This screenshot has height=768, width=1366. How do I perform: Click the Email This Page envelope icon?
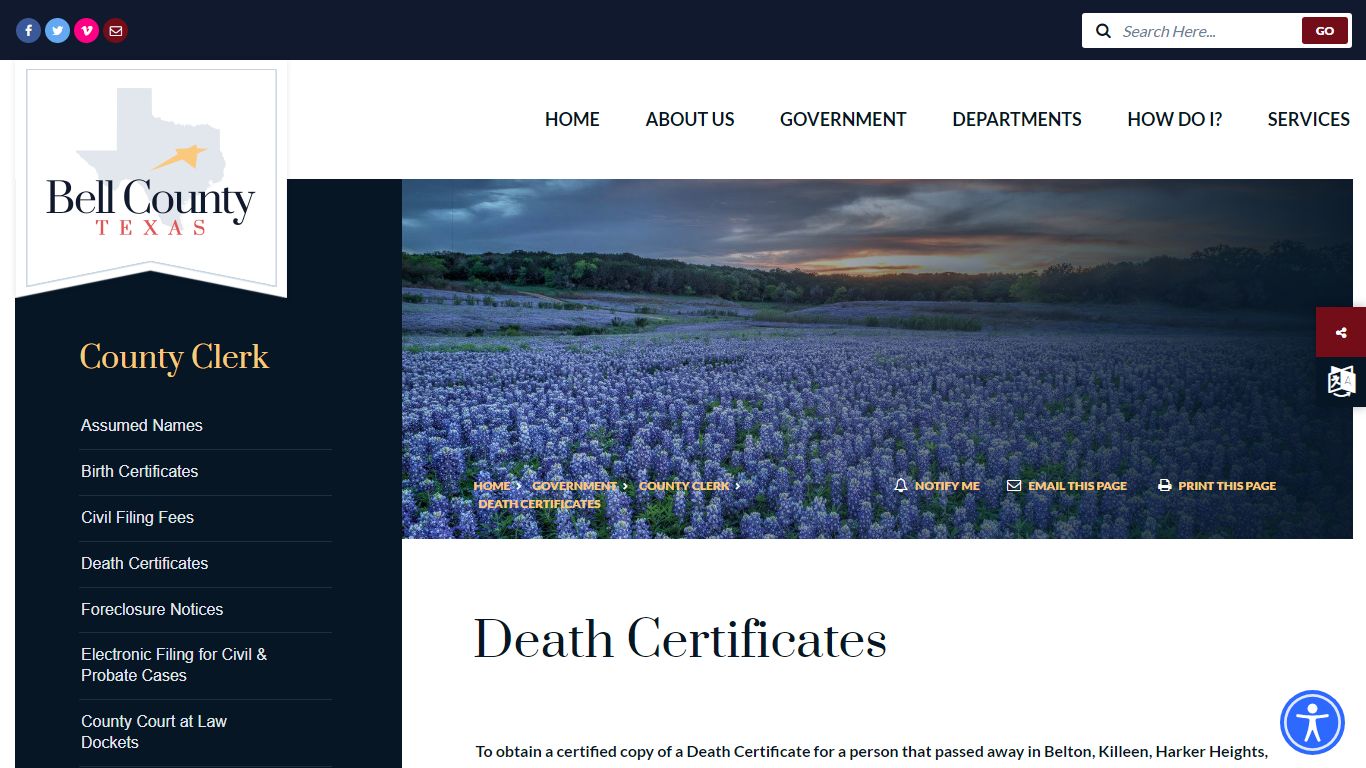pyautogui.click(x=1014, y=485)
